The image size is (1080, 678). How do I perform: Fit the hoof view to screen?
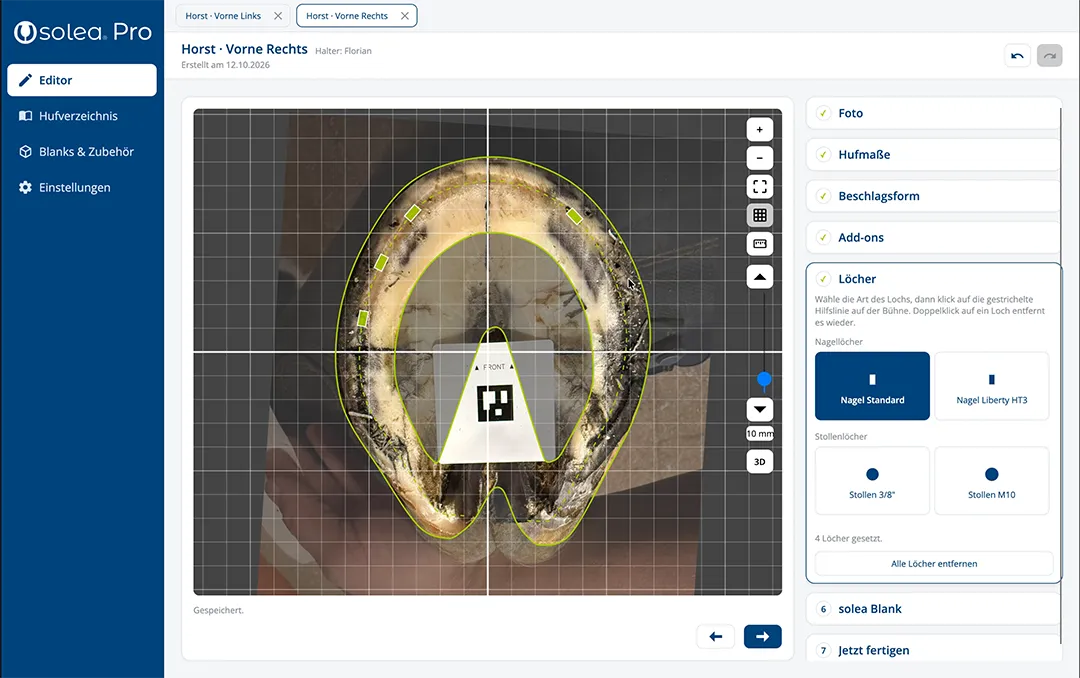(760, 187)
